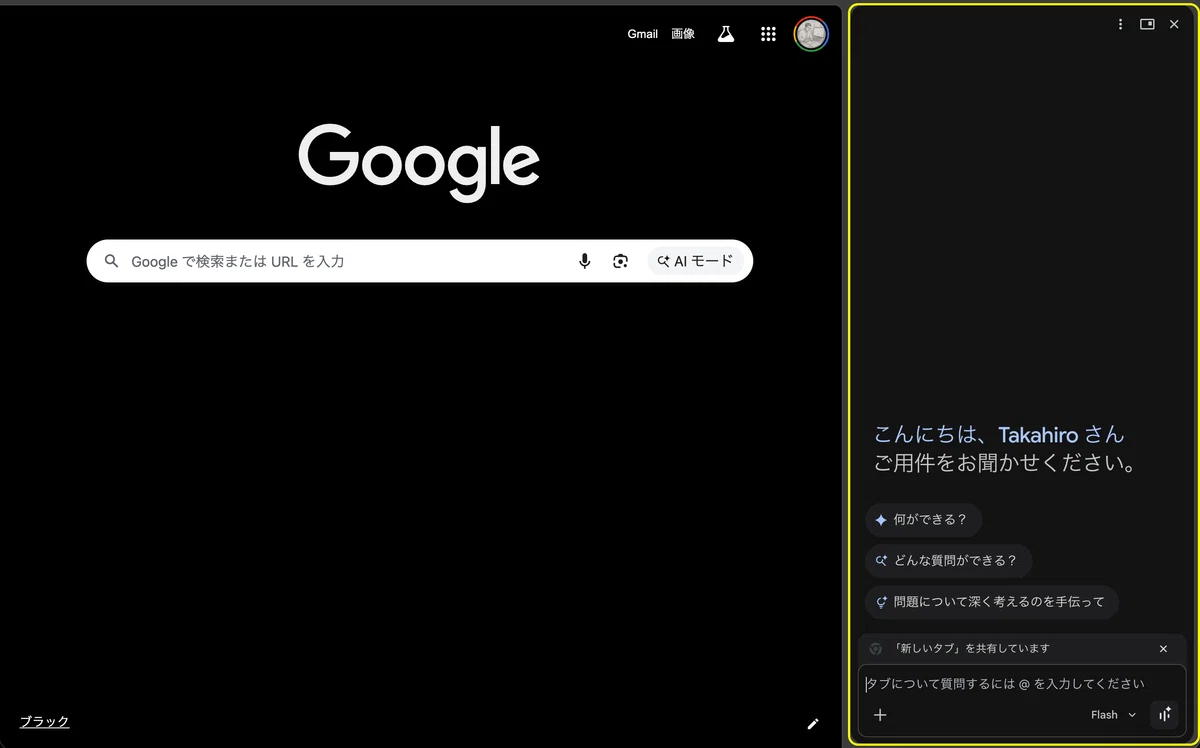Click the こんにちは、Takahiro さん greeting text
The height and width of the screenshot is (748, 1200).
pos(999,435)
